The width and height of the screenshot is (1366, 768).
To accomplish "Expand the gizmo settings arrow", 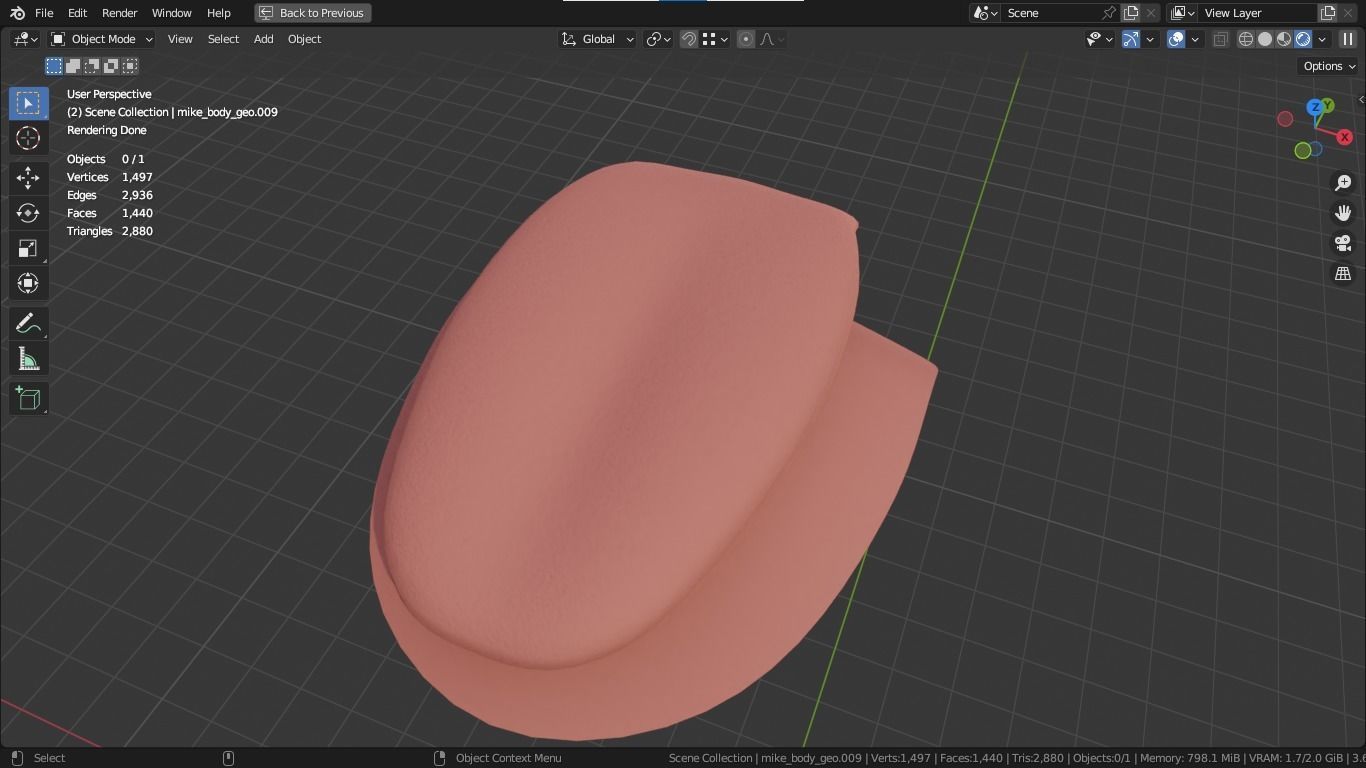I will point(1150,39).
